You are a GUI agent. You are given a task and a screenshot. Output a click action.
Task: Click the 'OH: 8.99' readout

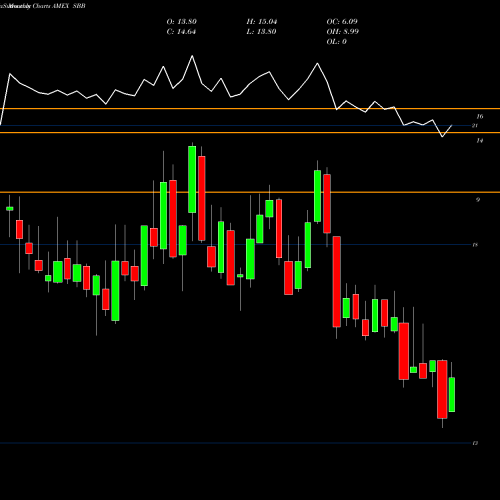[x=343, y=32]
